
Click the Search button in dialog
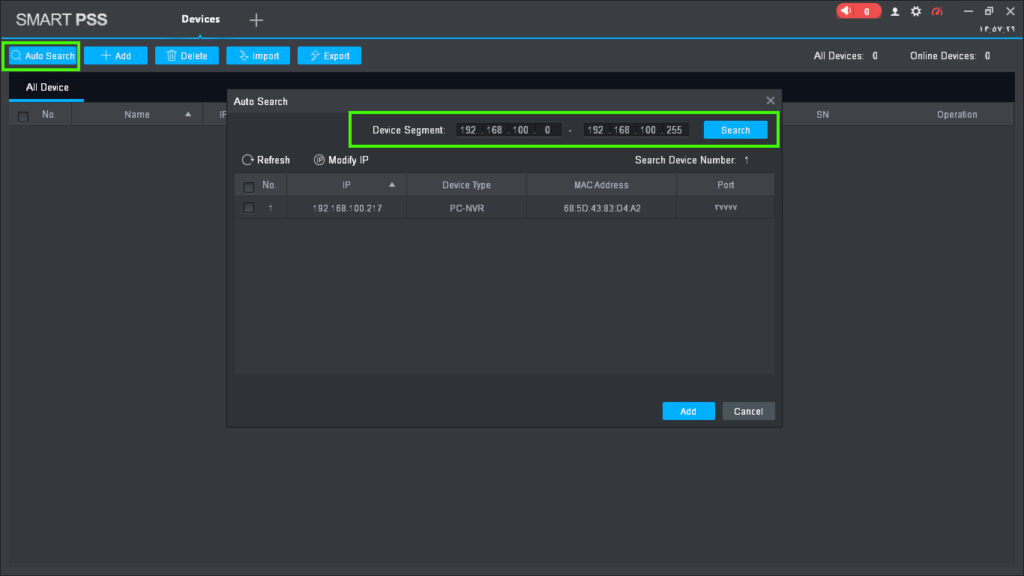pos(735,130)
